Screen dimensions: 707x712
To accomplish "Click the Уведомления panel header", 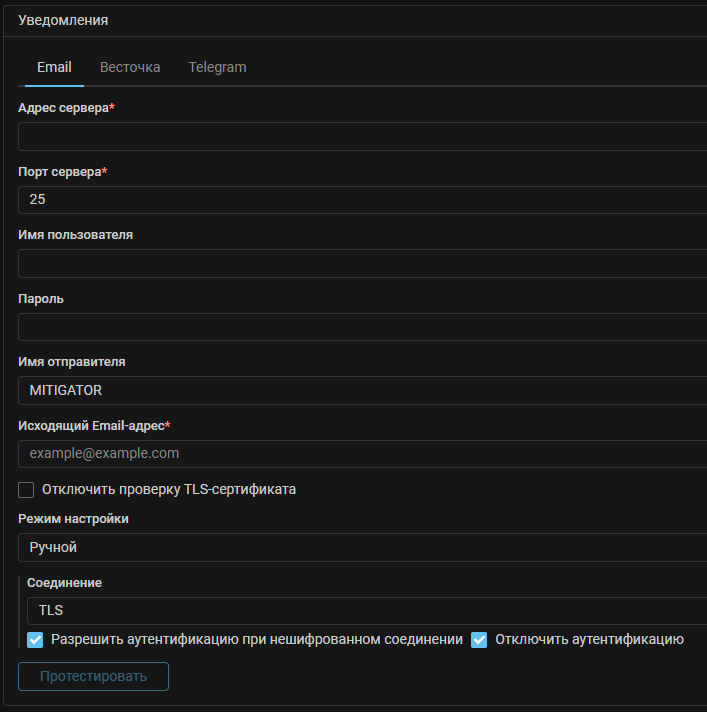I will pyautogui.click(x=64, y=20).
